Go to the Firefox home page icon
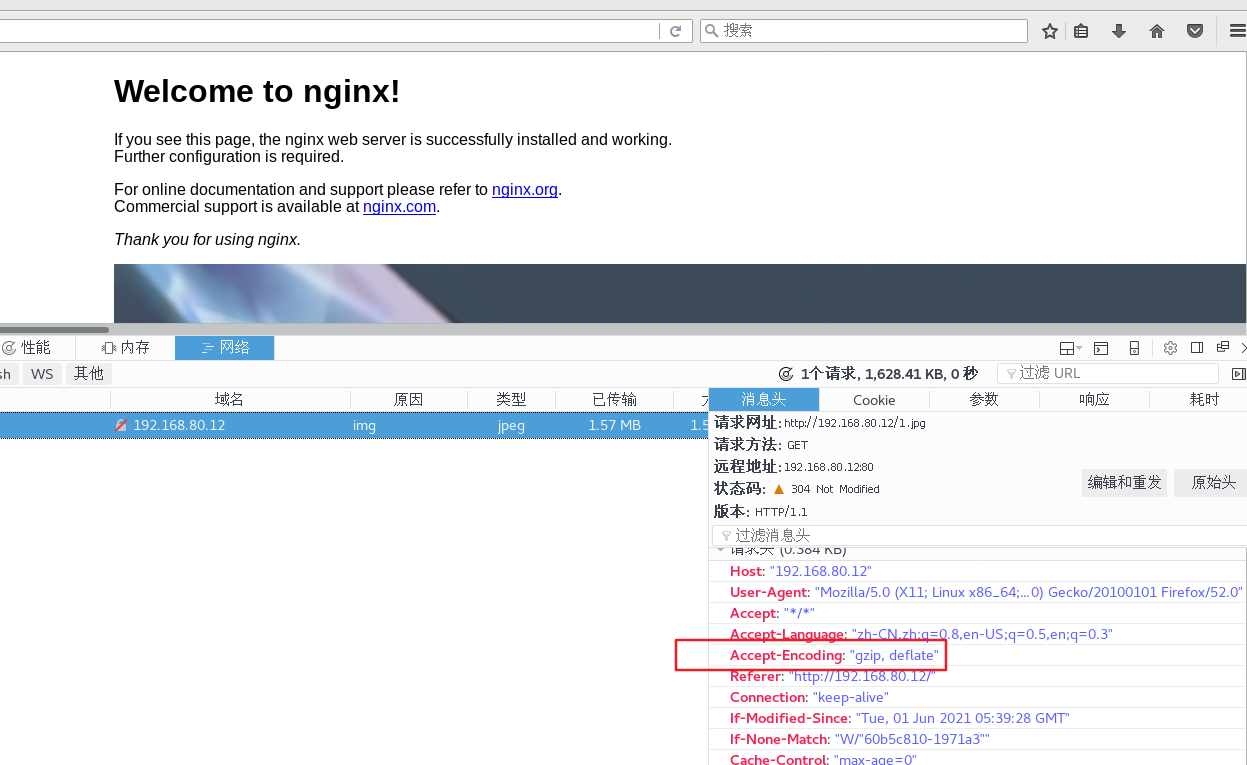 pos(1157,31)
